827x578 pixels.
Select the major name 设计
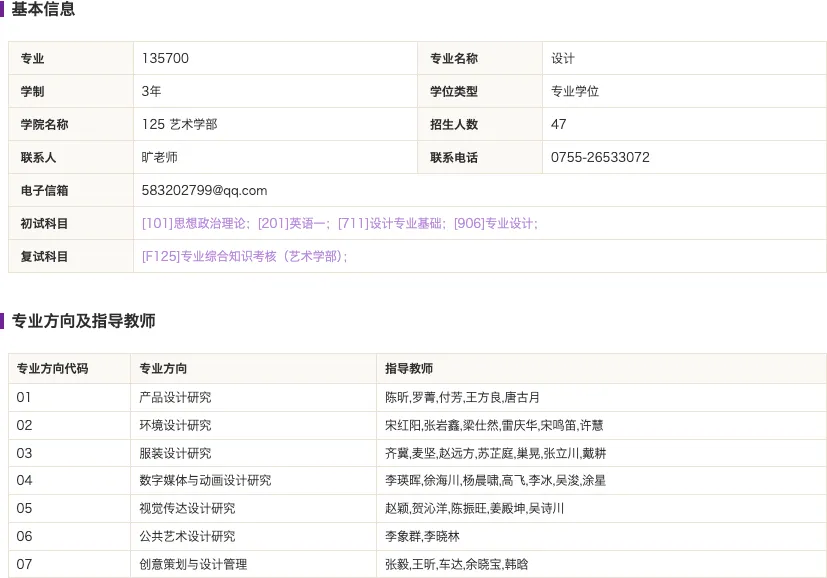coord(563,59)
